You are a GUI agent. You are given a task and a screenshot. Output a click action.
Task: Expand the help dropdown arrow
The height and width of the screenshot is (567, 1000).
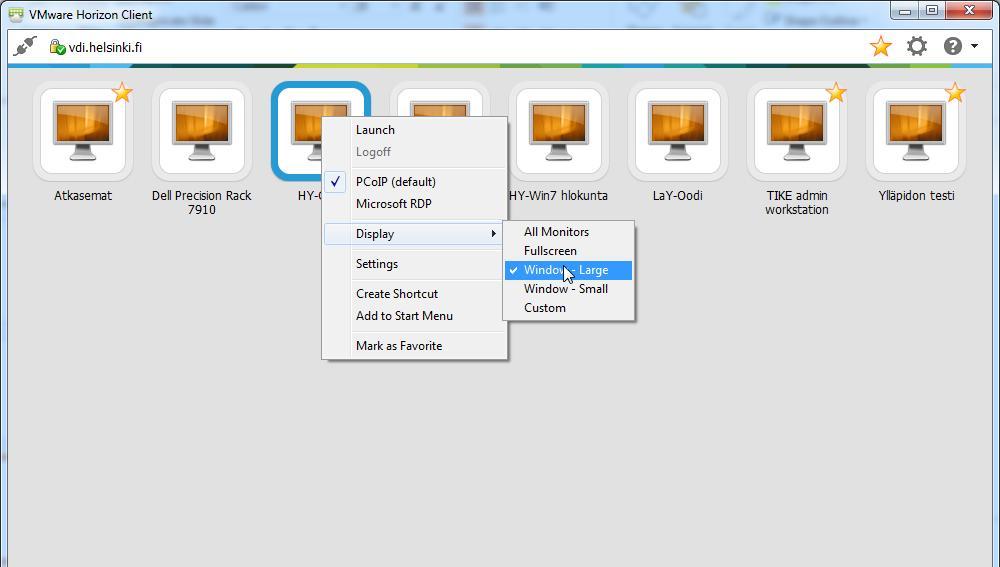pos(974,46)
